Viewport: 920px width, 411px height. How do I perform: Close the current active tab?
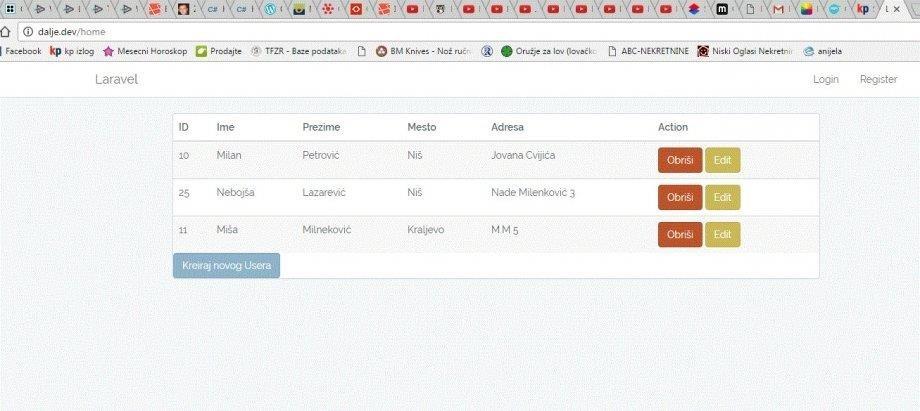(897, 9)
